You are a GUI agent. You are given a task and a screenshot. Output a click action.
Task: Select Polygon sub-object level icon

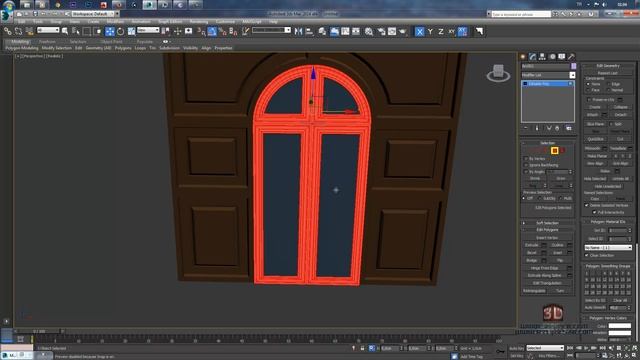click(x=555, y=151)
